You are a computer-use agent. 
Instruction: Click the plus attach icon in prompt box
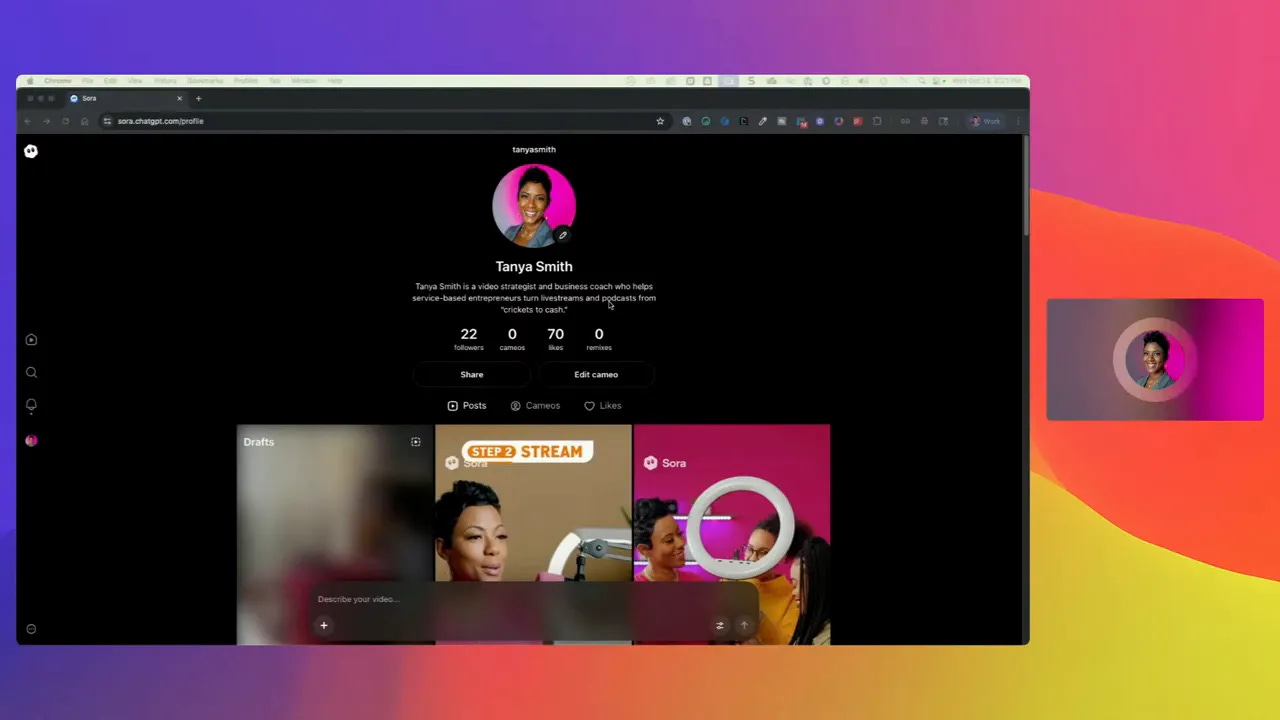[323, 625]
